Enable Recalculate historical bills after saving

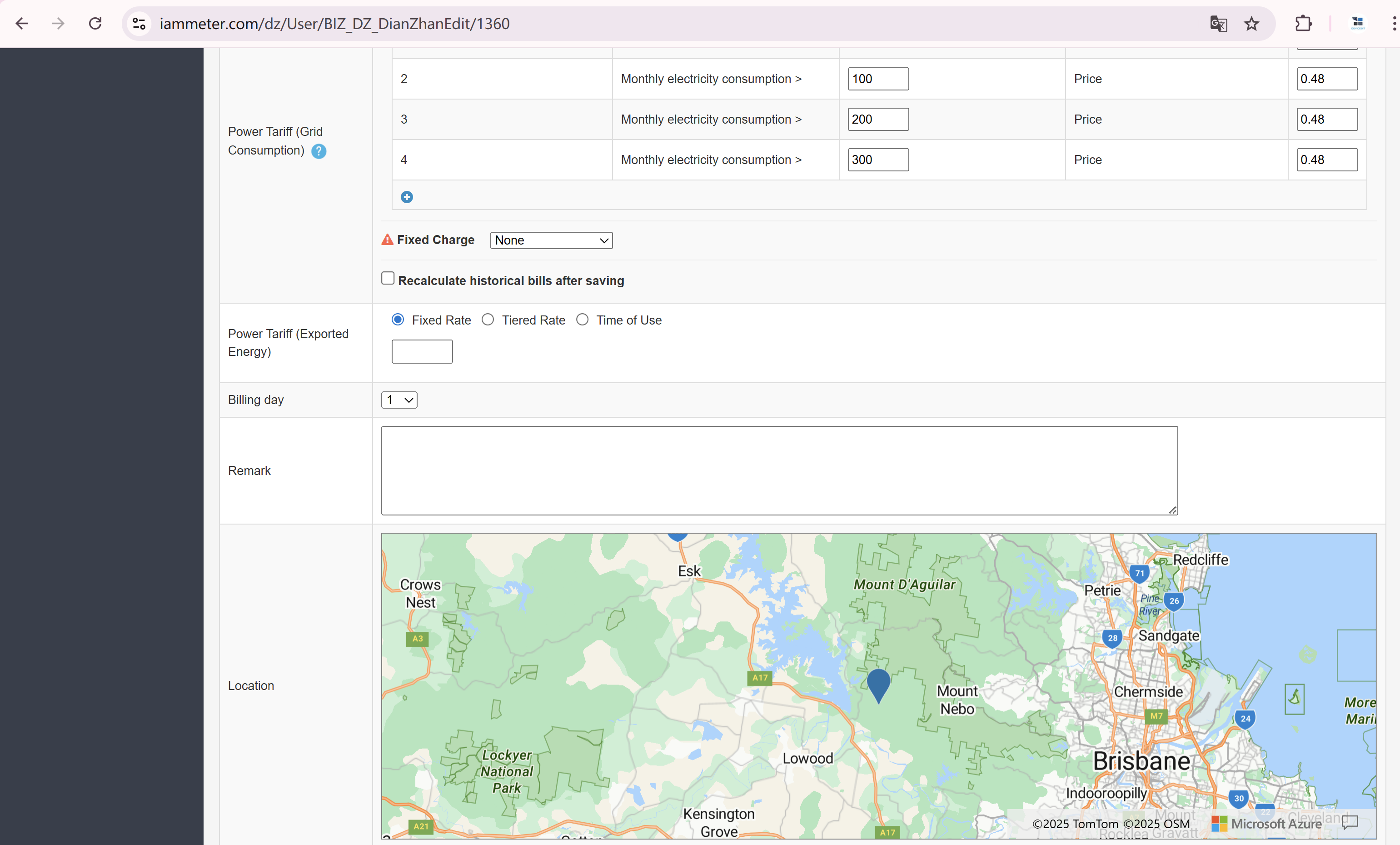[388, 279]
